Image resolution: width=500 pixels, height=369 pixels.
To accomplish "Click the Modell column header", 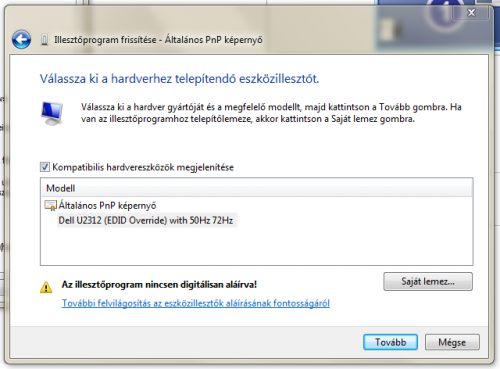I will (257, 188).
